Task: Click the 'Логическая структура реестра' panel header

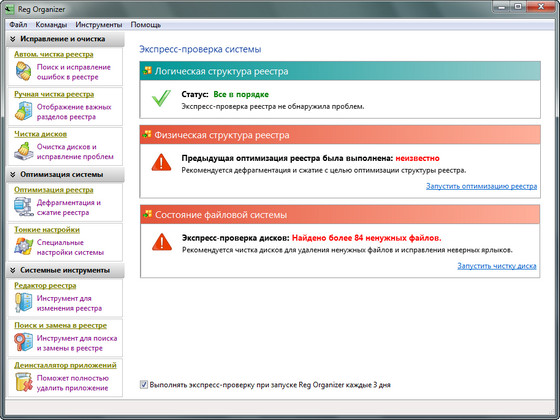Action: coord(340,71)
